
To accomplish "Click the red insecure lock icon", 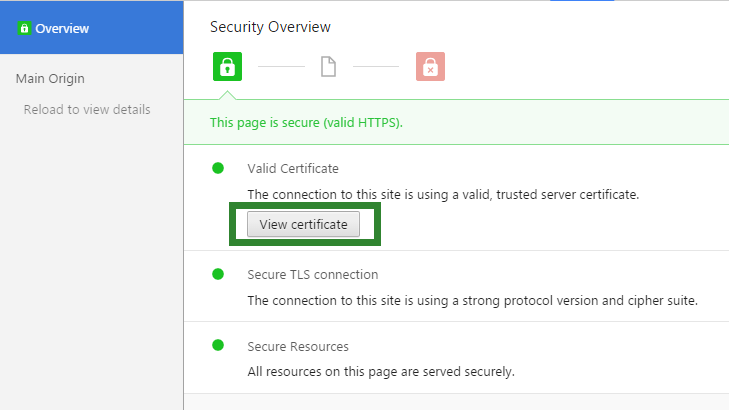I will [430, 66].
